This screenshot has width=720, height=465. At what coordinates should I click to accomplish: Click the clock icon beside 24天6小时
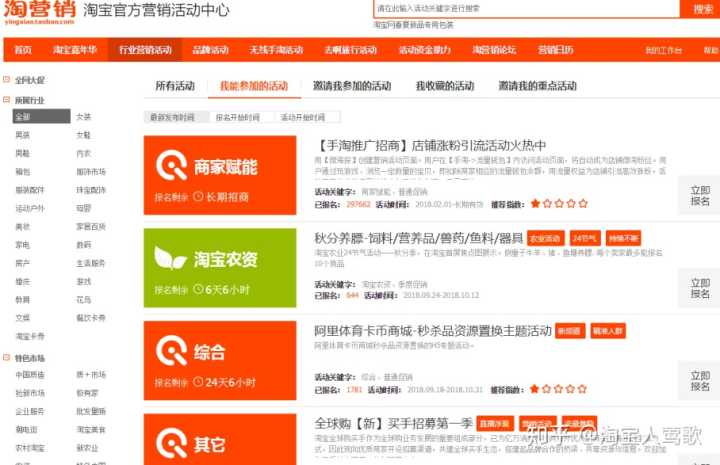tap(198, 382)
